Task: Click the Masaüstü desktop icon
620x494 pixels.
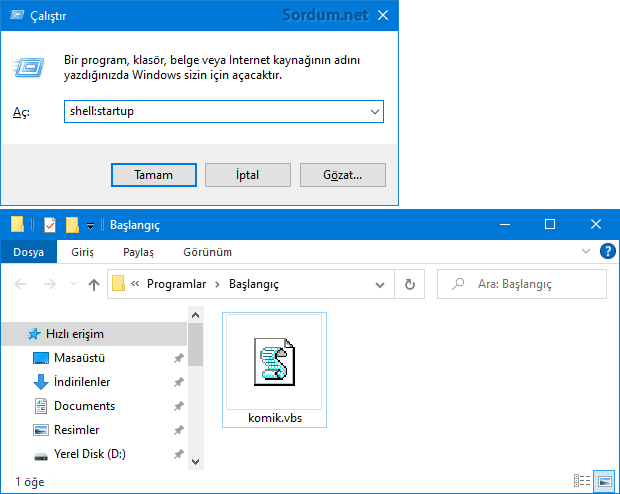Action: pos(41,358)
